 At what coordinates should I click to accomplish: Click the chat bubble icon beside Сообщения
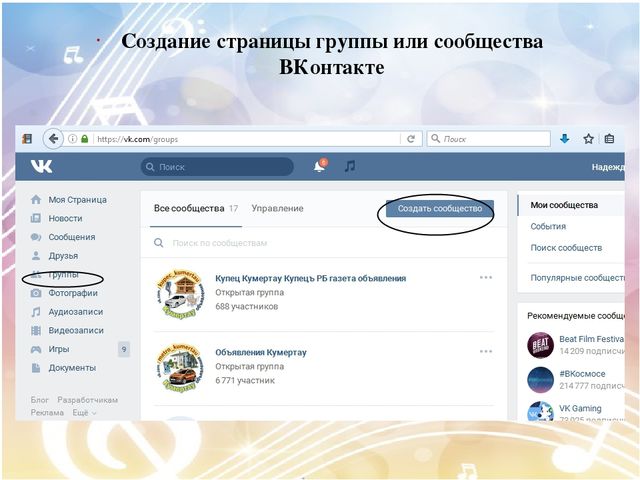(36, 237)
